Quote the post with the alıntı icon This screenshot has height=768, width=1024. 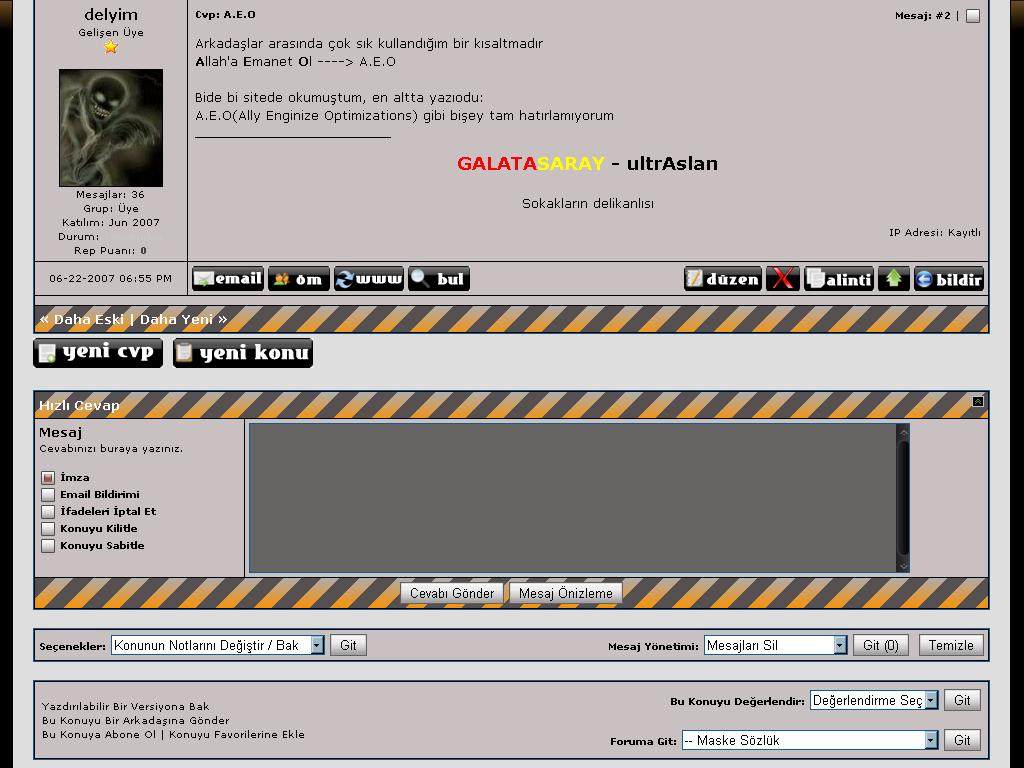839,279
